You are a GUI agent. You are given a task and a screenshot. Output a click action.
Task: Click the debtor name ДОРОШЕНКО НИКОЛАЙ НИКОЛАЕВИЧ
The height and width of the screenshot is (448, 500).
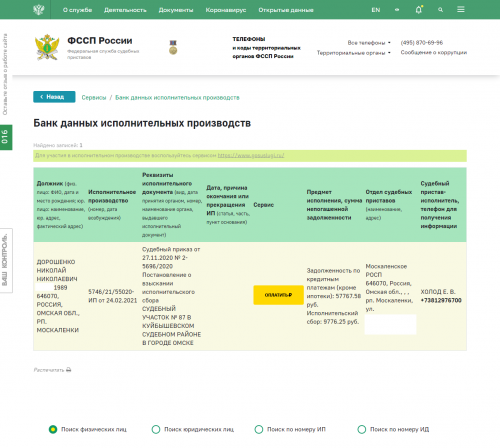tap(57, 270)
